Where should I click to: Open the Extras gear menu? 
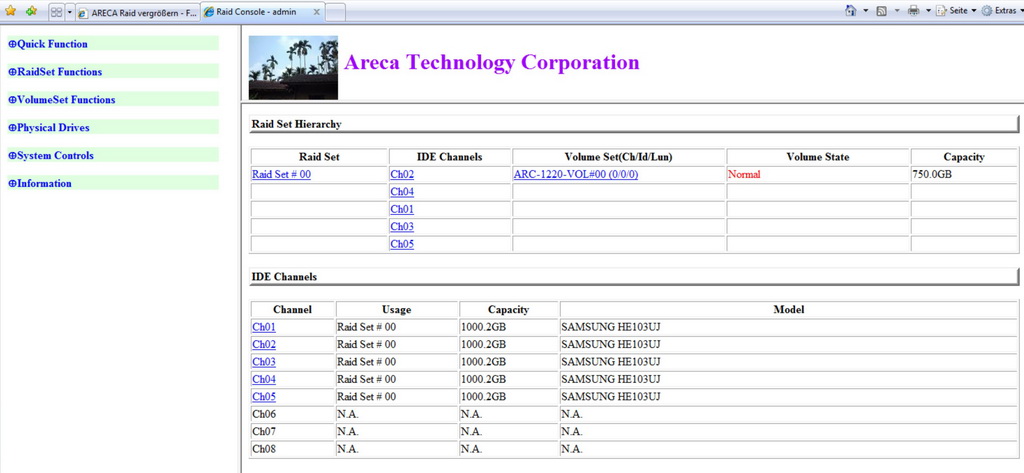click(999, 11)
